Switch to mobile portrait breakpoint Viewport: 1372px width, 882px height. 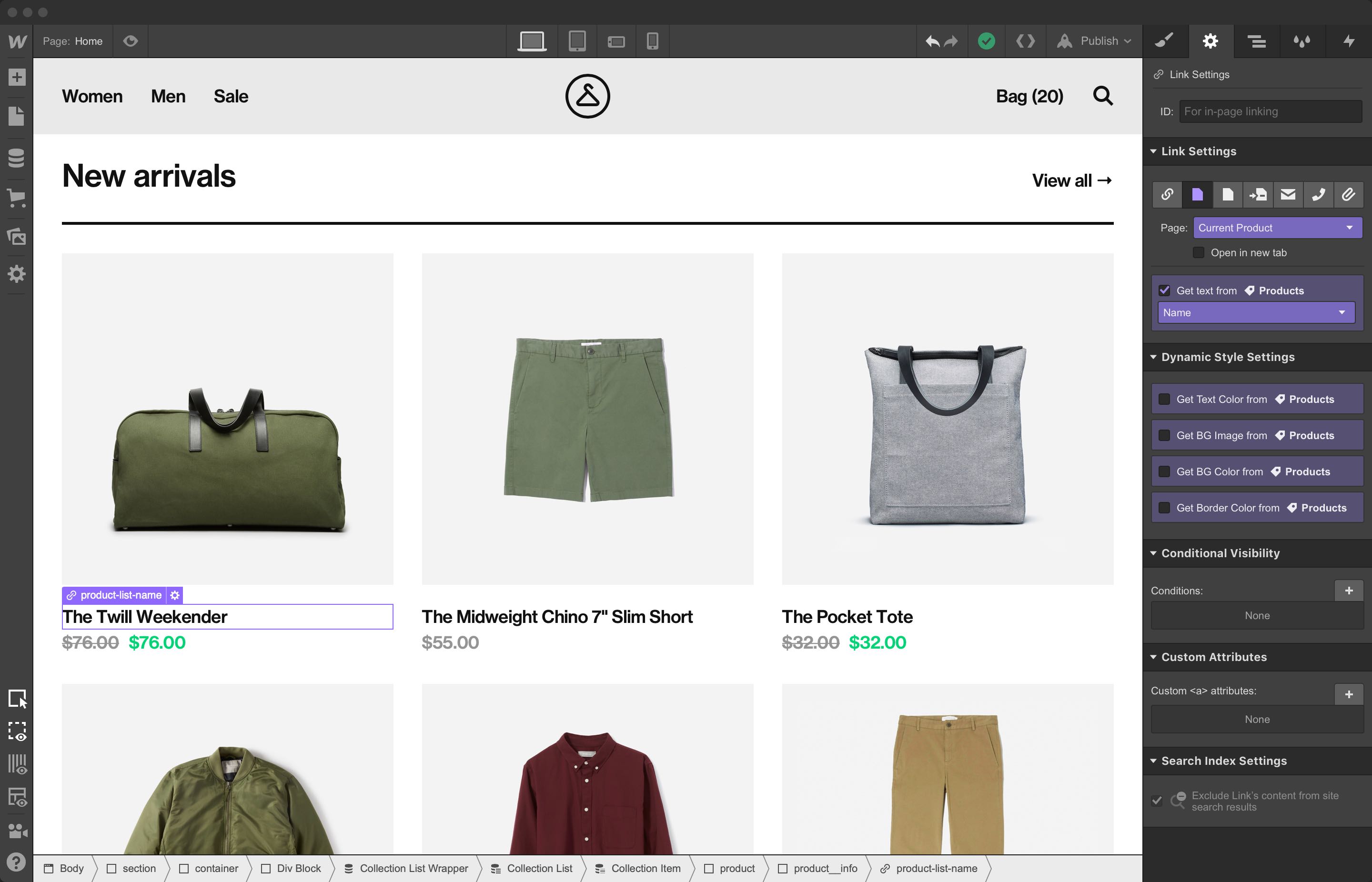[653, 41]
